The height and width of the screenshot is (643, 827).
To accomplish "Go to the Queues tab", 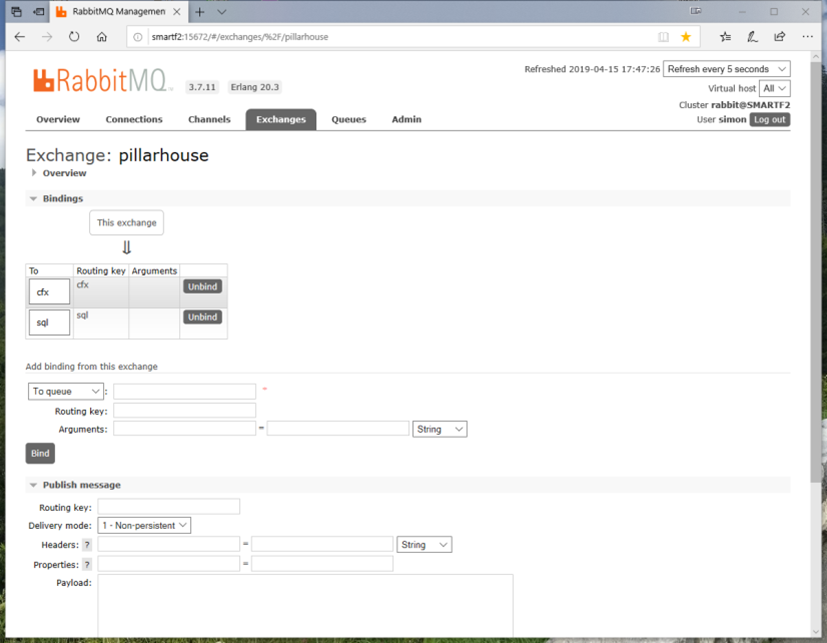I will coord(349,119).
